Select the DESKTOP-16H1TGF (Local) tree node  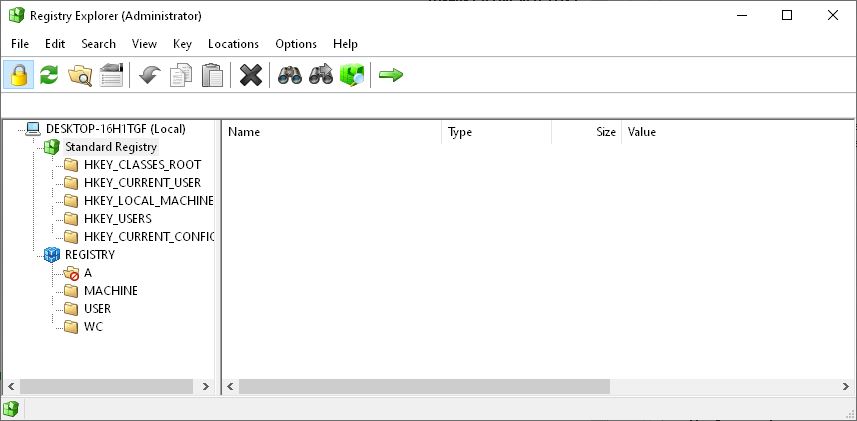[x=116, y=129]
